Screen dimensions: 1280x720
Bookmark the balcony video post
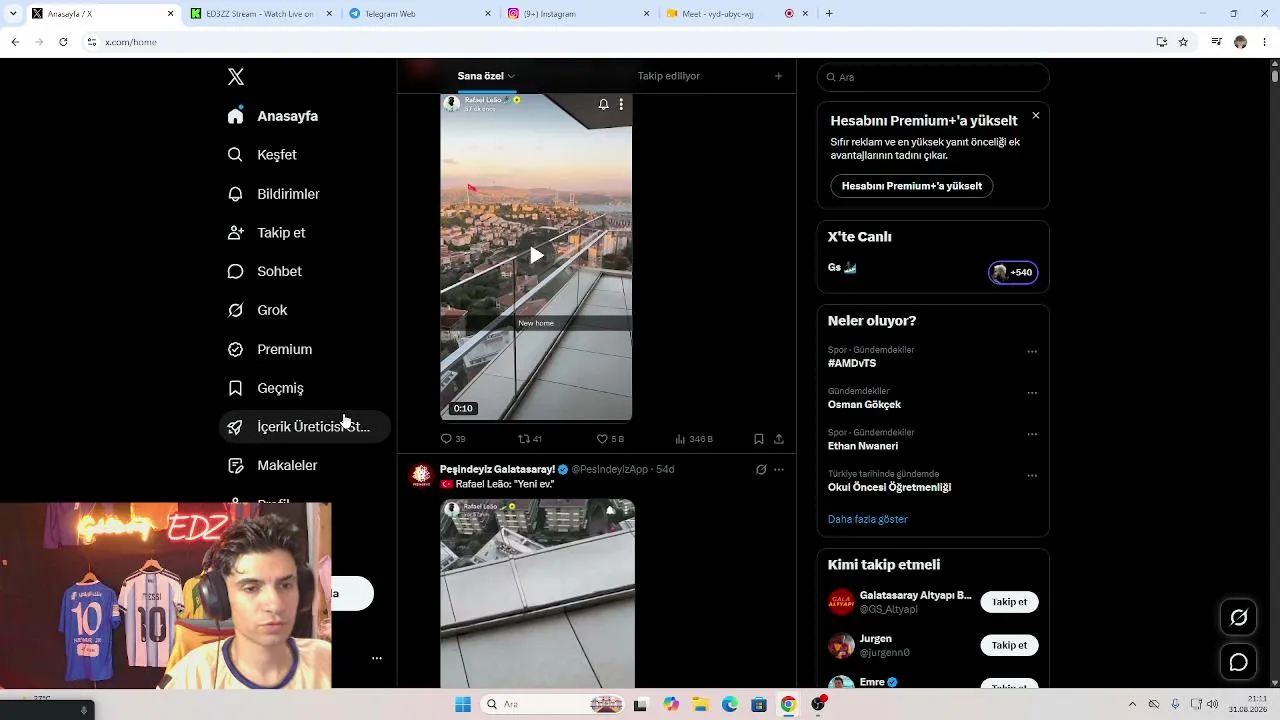coord(759,439)
